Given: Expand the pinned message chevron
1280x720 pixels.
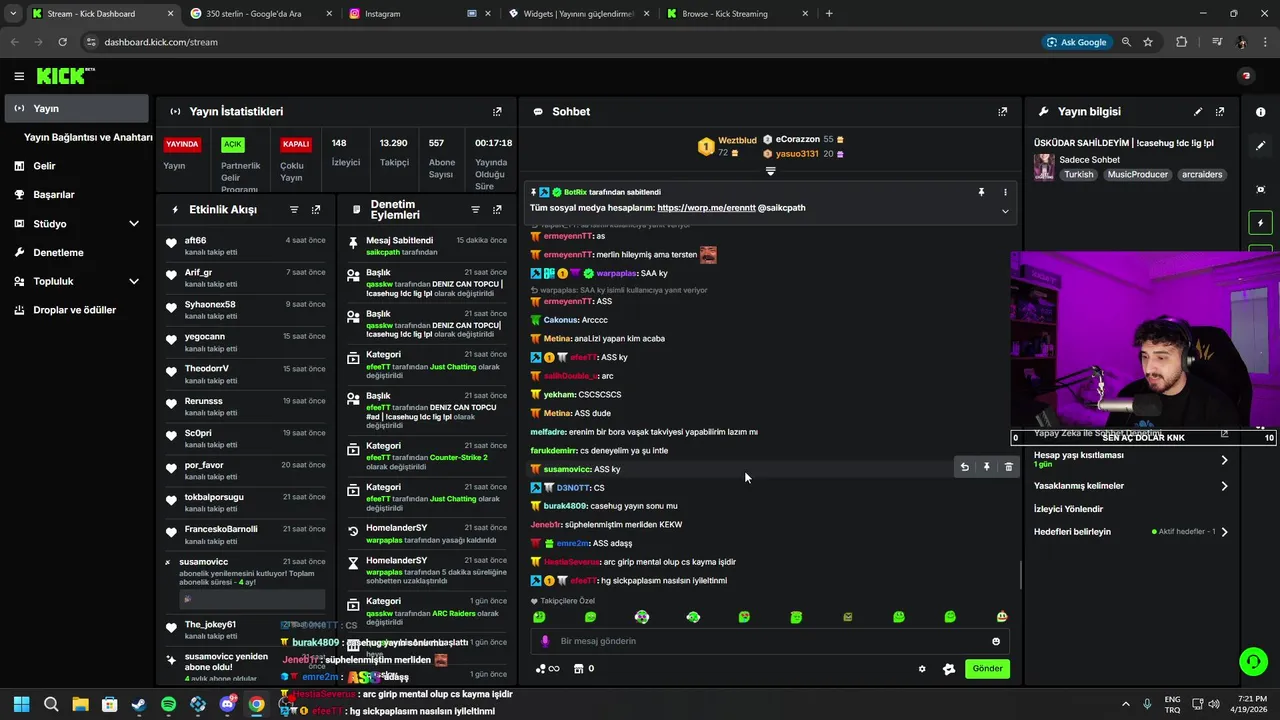Looking at the screenshot, I should (x=1005, y=211).
